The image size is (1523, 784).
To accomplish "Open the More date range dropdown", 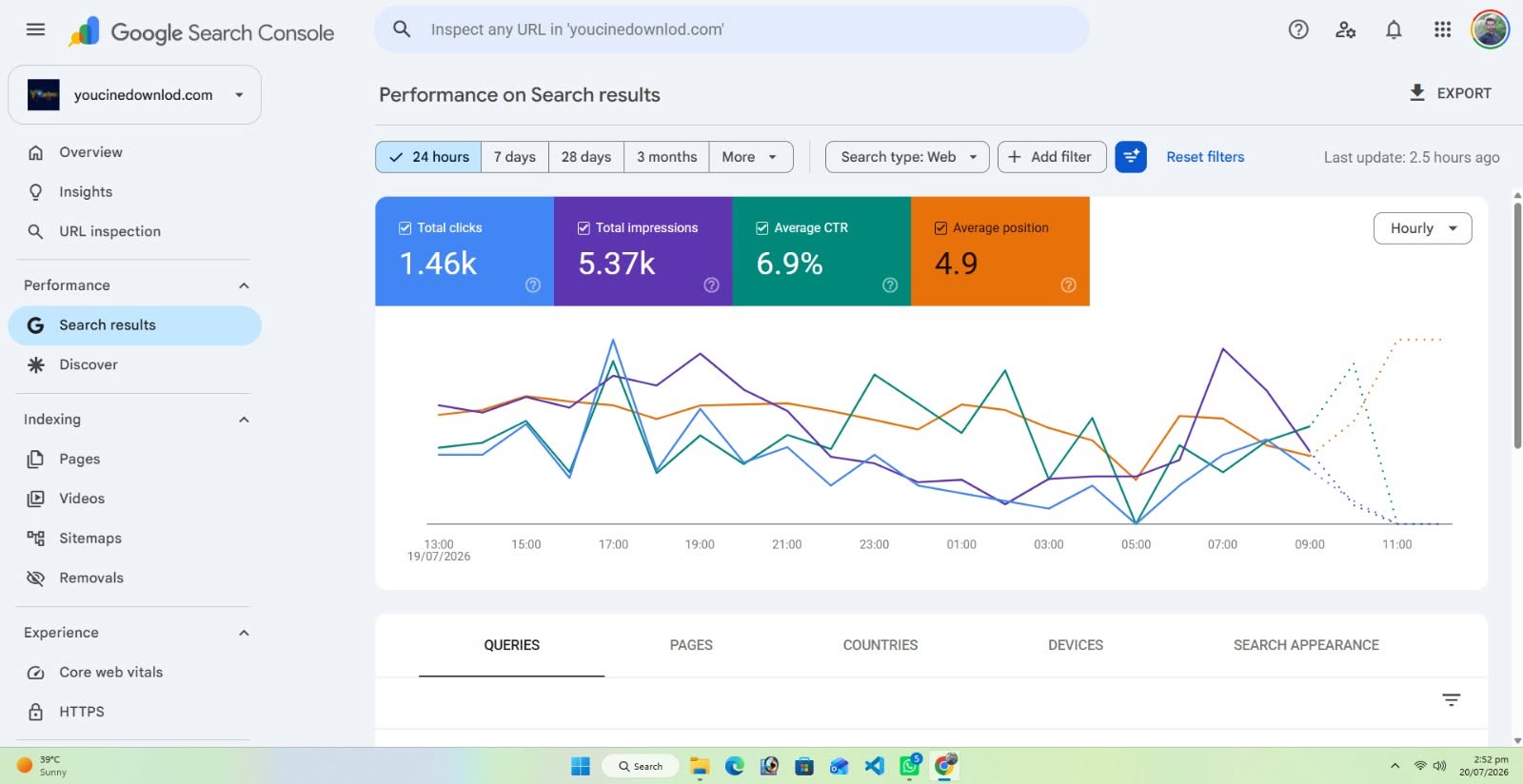I will point(751,157).
